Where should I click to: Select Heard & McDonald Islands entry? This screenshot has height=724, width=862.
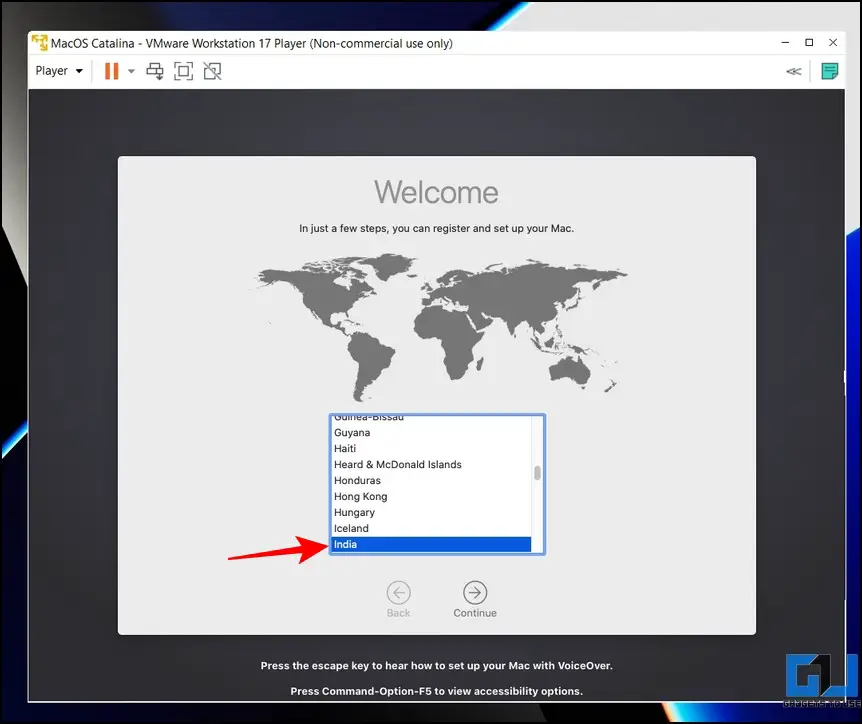click(x=430, y=464)
